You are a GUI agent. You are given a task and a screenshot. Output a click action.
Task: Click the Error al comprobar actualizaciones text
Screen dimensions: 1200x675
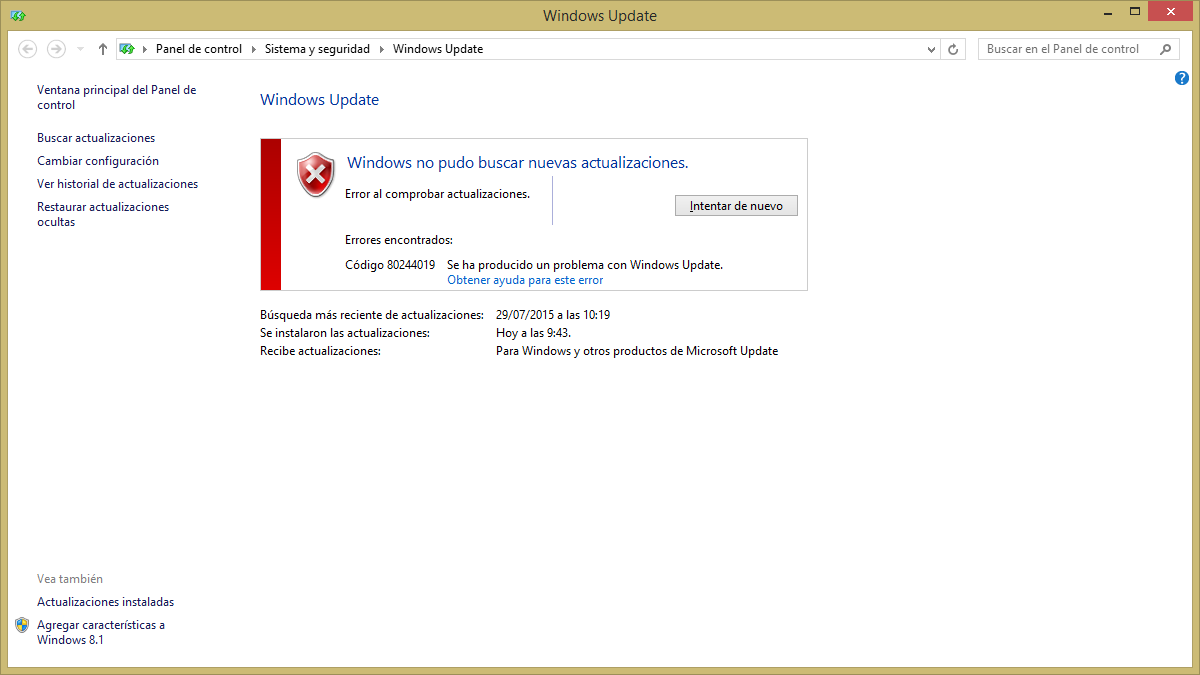click(437, 194)
